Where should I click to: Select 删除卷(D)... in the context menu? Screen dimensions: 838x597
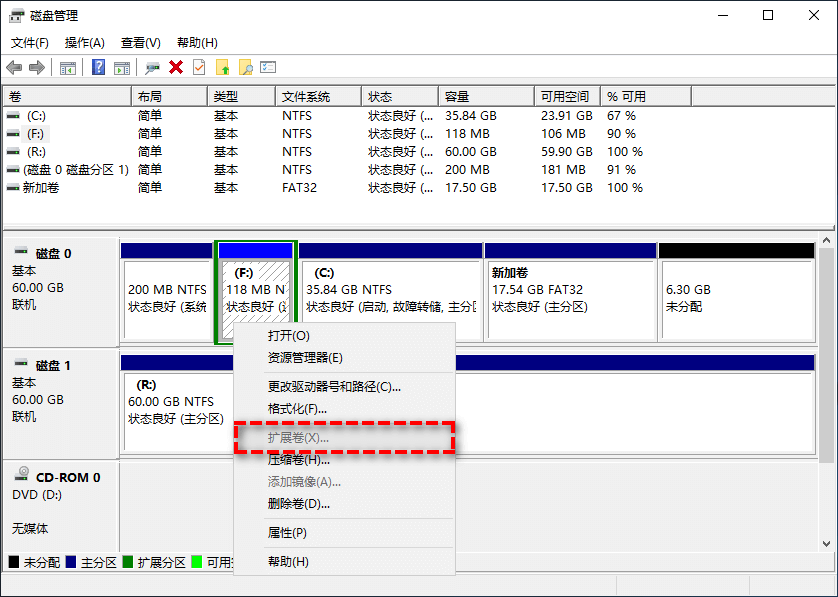click(299, 504)
